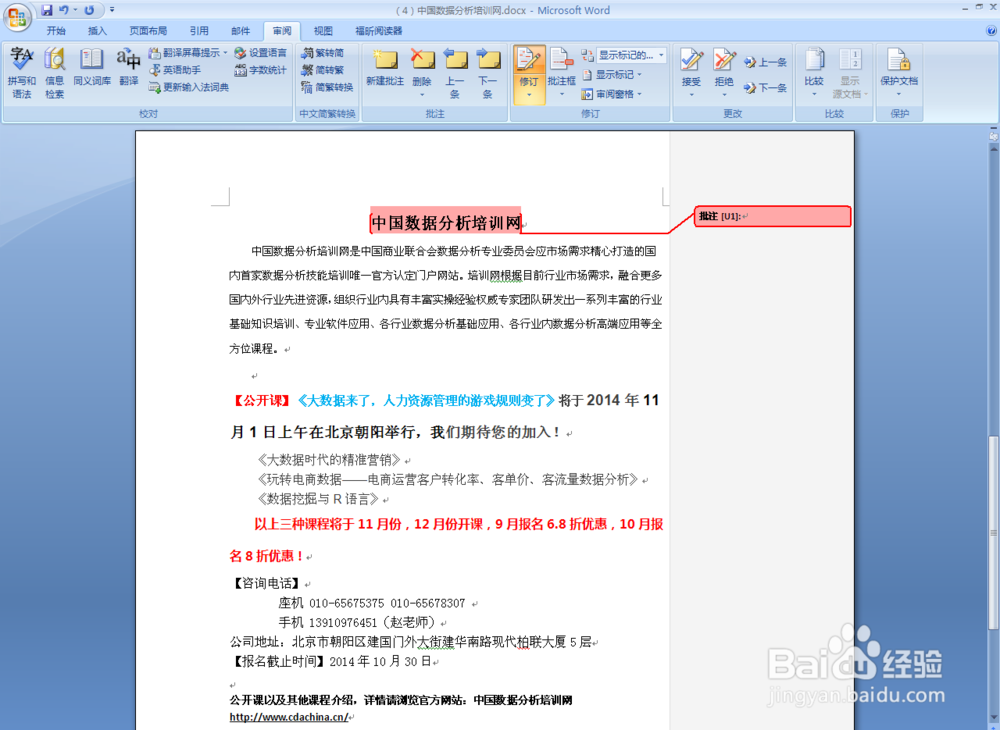Screen dimensions: 1000x730
Task: Click the Translate (翻译) icon
Action: pyautogui.click(x=129, y=66)
